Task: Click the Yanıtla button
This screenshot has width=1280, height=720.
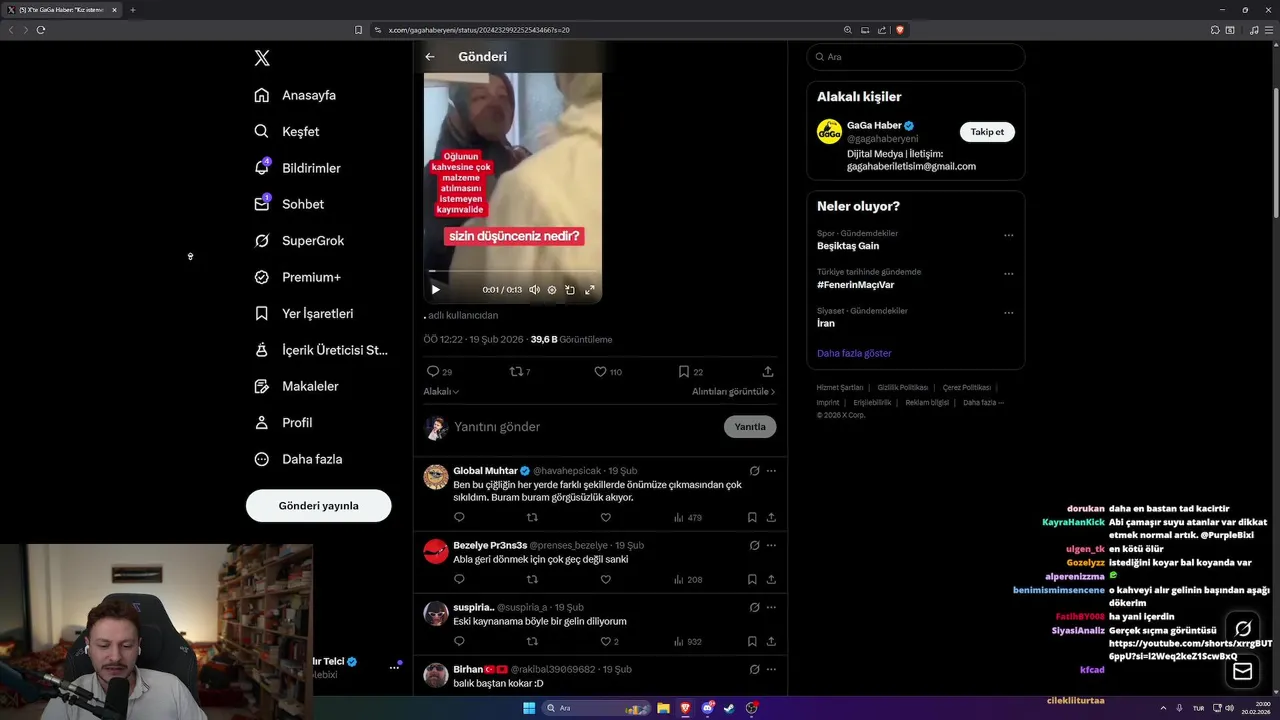Action: [750, 427]
